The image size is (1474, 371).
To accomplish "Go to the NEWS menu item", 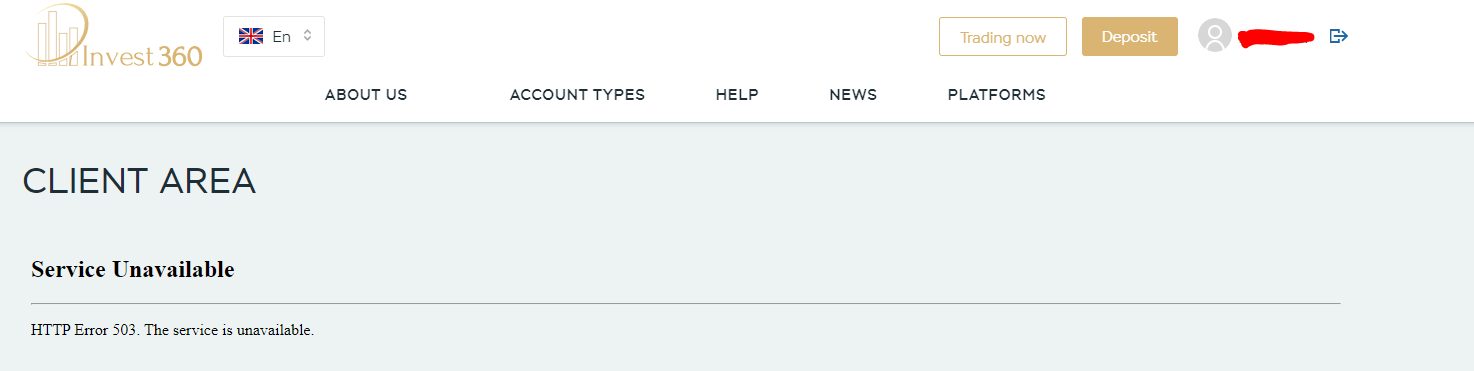I will [853, 95].
